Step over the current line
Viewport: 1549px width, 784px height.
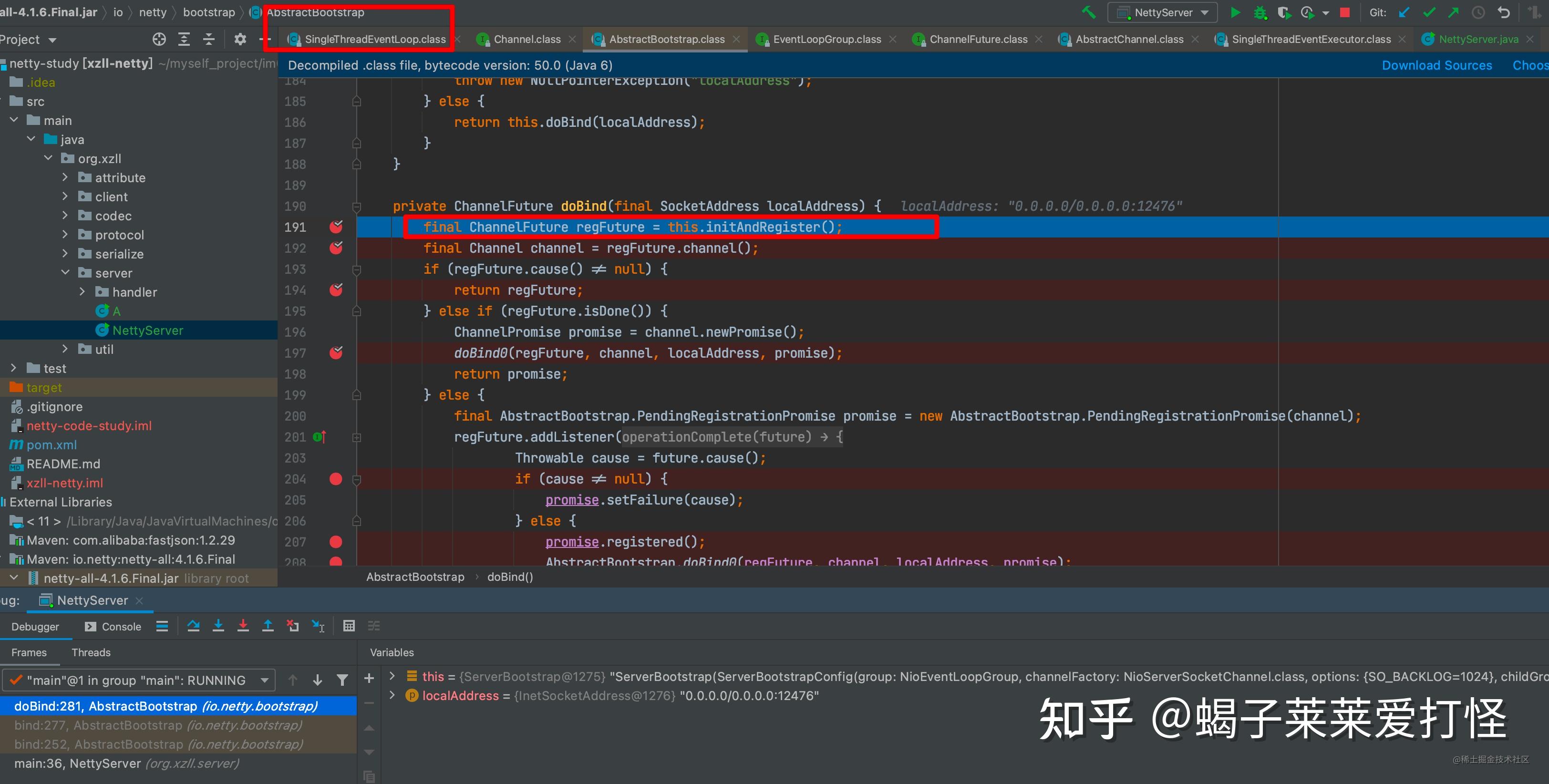point(193,625)
